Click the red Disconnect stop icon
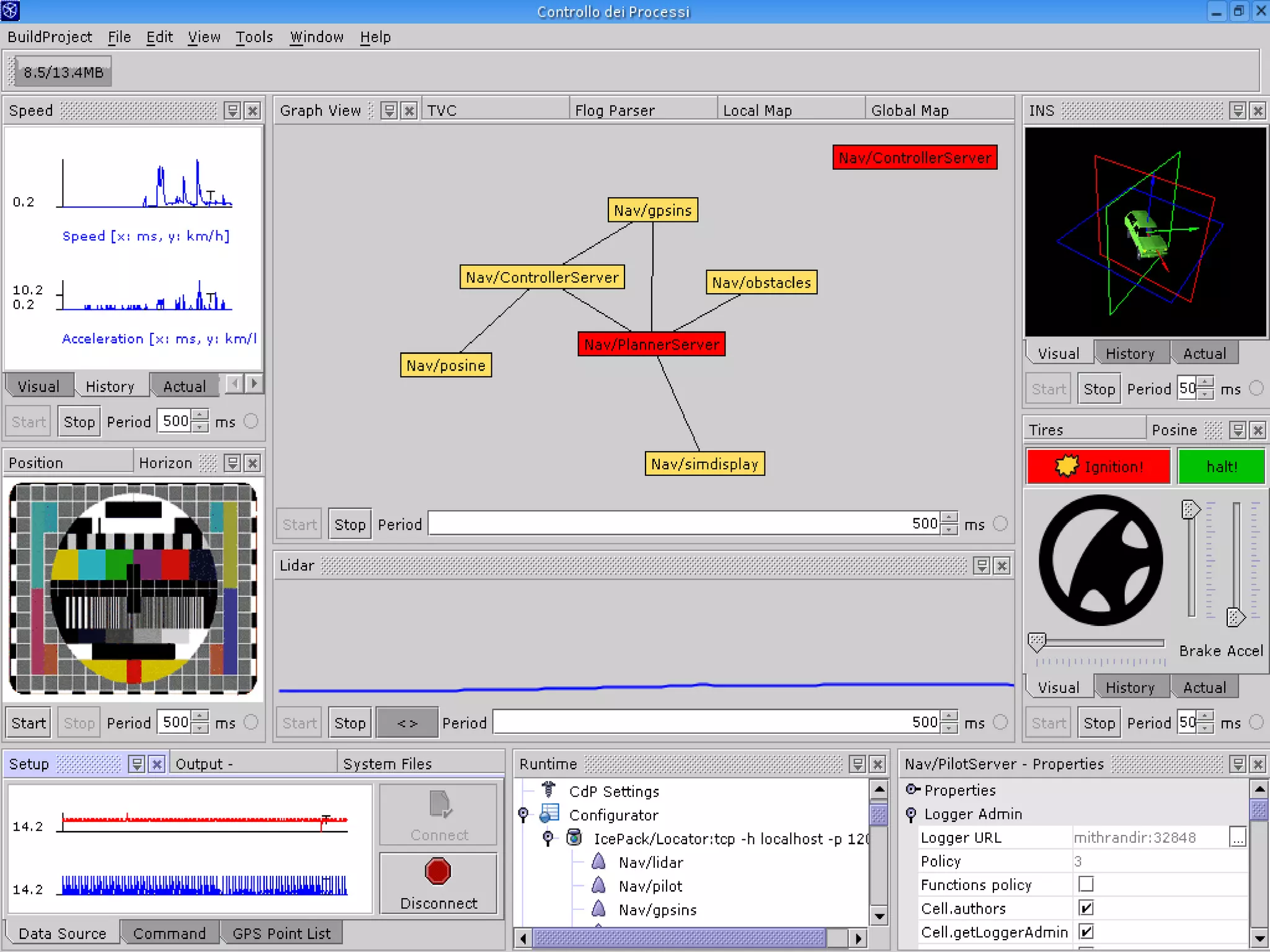This screenshot has height=952, width=1270. [438, 871]
